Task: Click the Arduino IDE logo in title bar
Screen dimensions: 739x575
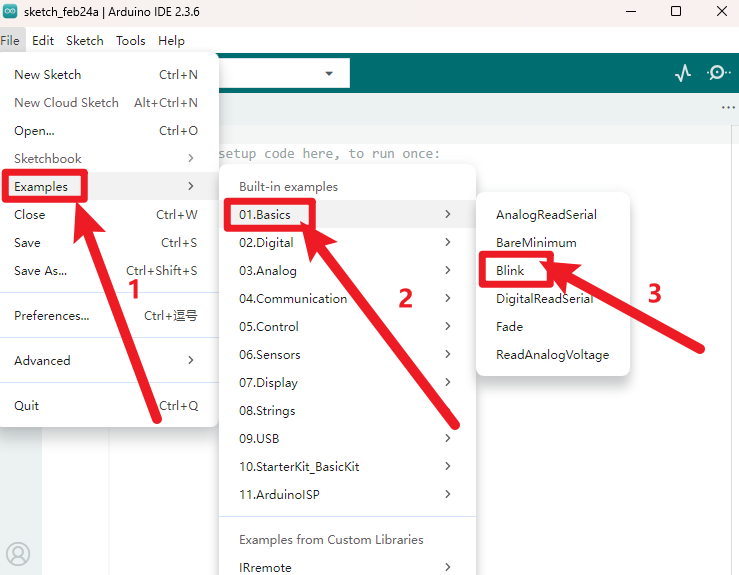Action: click(10, 11)
